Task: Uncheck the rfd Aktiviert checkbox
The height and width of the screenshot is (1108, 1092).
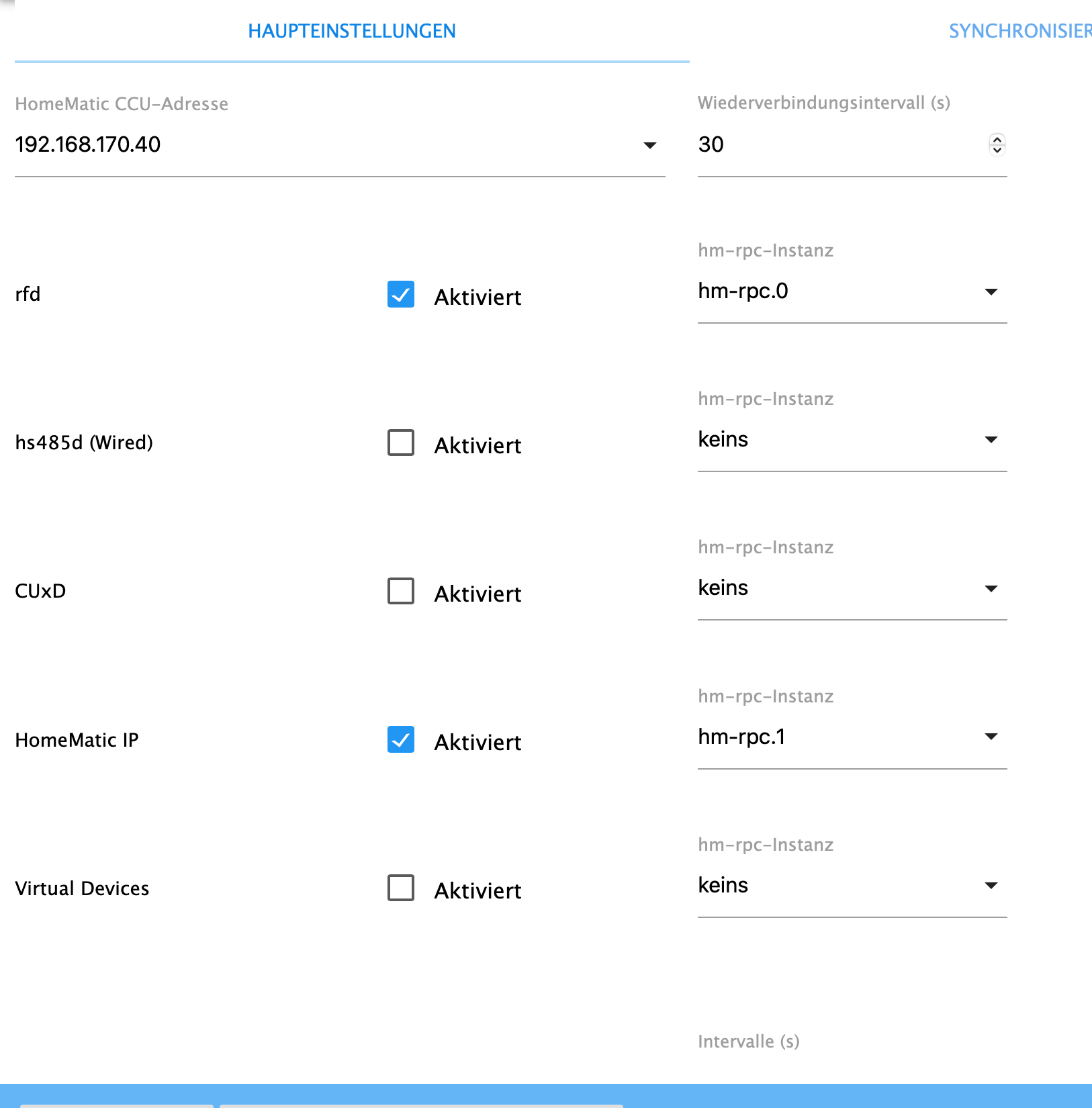Action: click(x=401, y=294)
